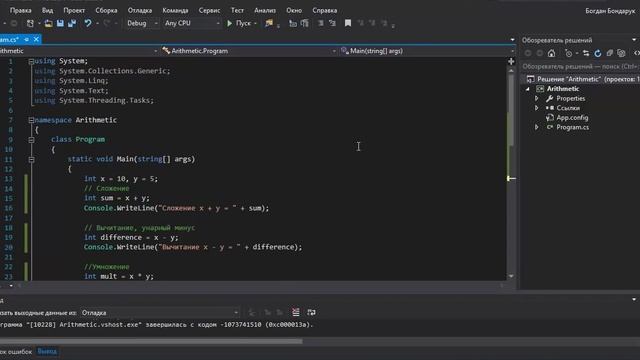Click the split editor plus icon above scrollbar

(x=511, y=61)
